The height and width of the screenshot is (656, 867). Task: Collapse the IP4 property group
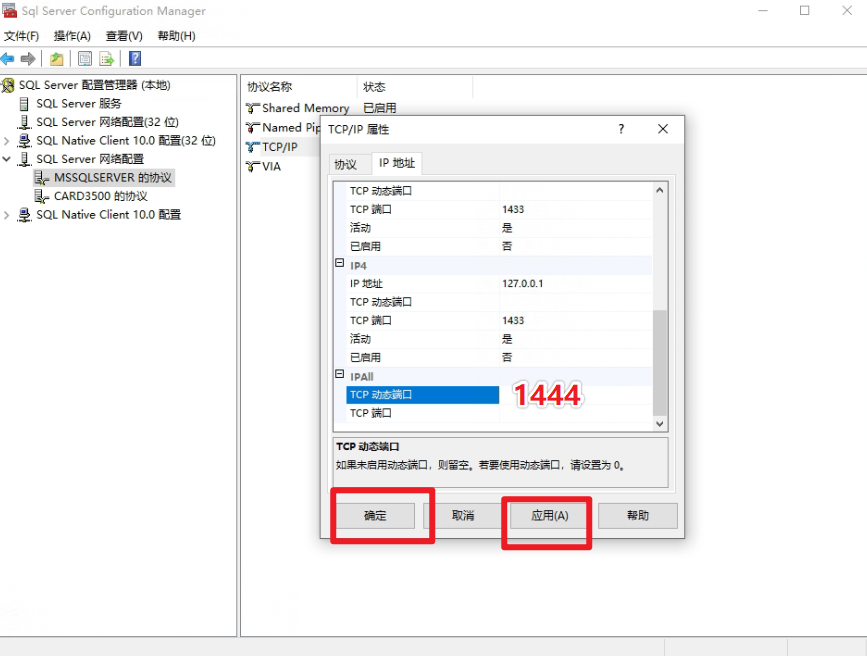tap(340, 263)
